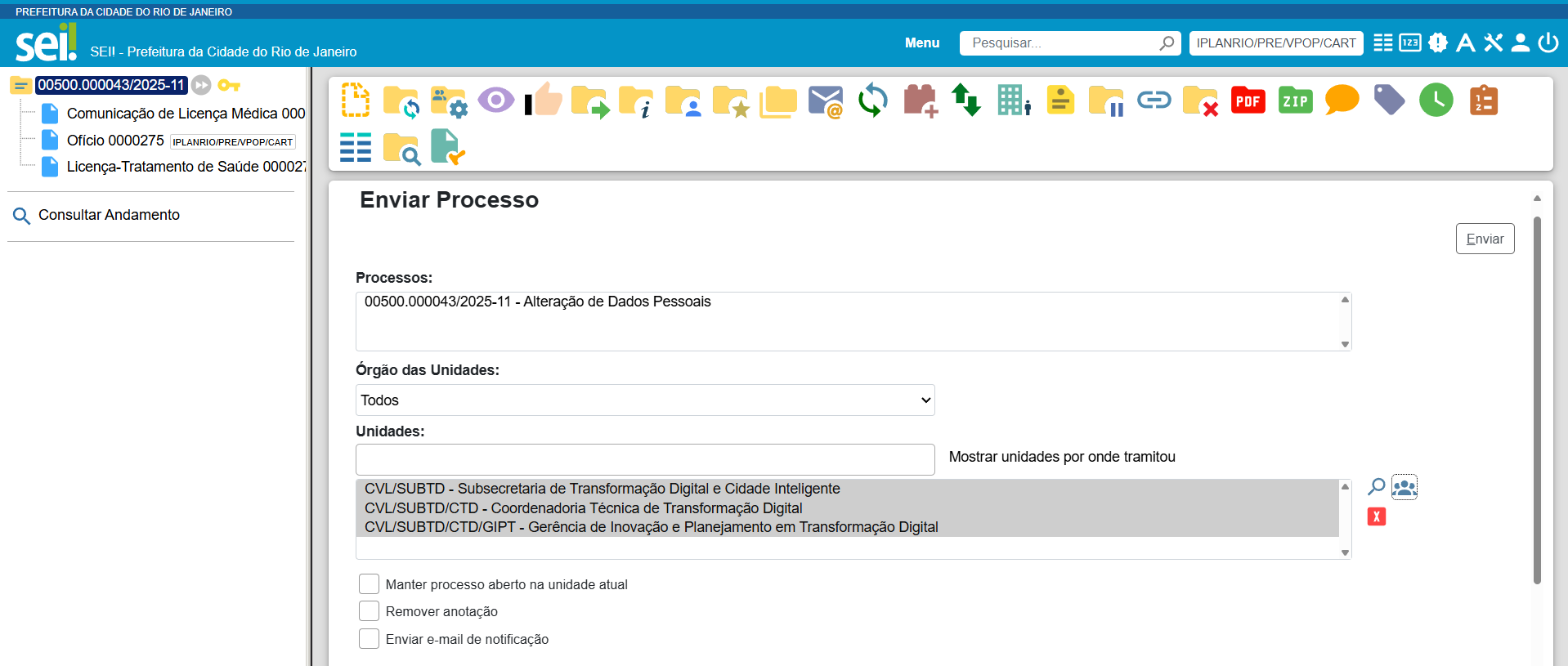Select Ofício 0000275 in the process tree

115,141
